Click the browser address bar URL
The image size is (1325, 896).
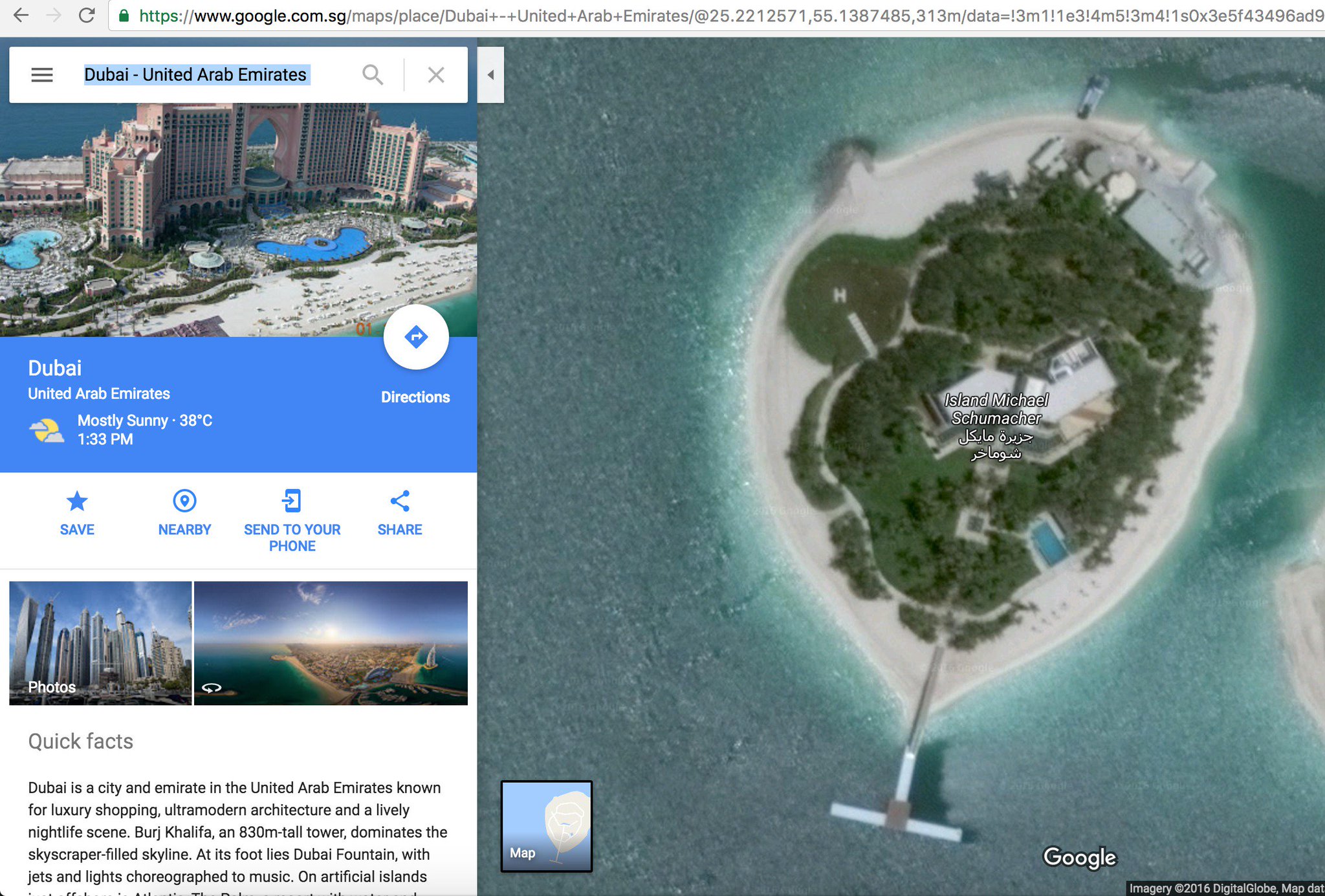[712, 16]
